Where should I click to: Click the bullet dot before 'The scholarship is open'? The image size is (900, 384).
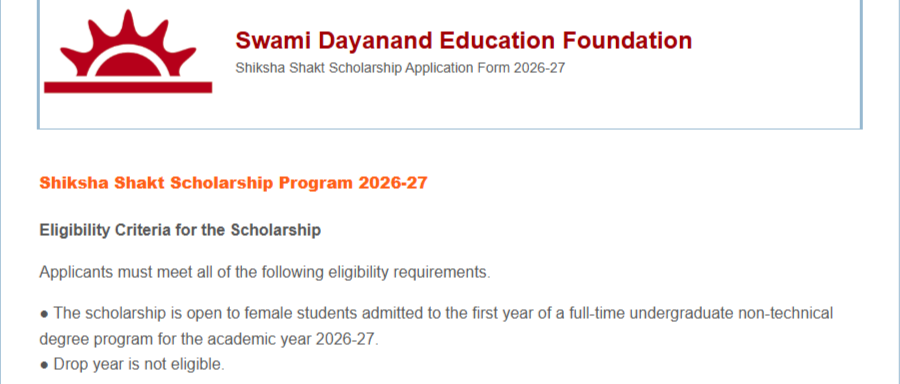tap(44, 314)
